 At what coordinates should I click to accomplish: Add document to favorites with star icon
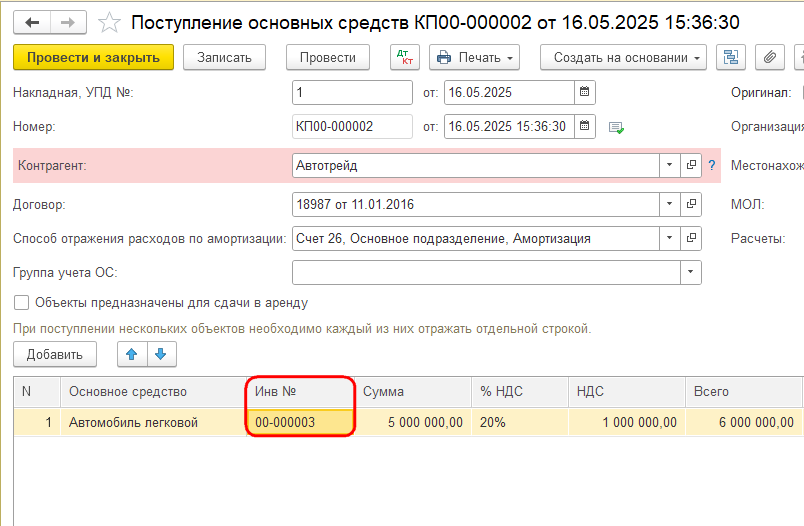click(109, 23)
